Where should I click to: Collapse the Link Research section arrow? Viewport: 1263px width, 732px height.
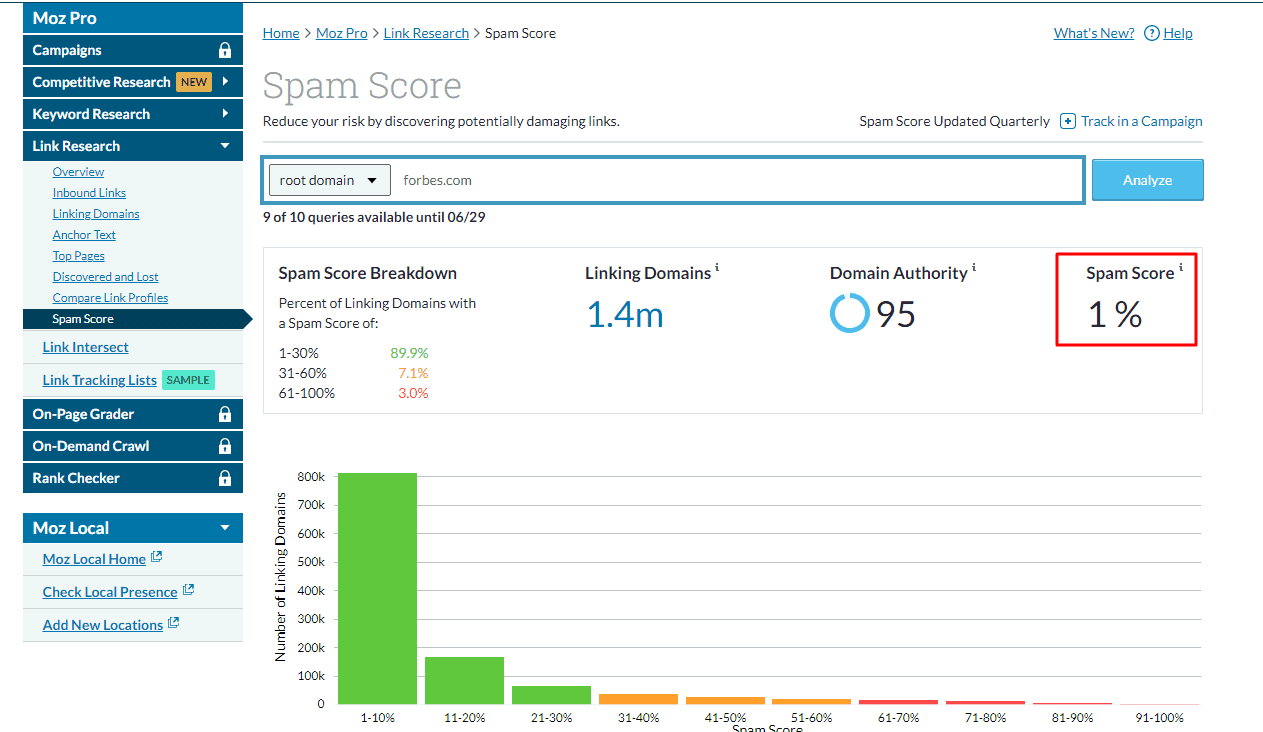(226, 146)
